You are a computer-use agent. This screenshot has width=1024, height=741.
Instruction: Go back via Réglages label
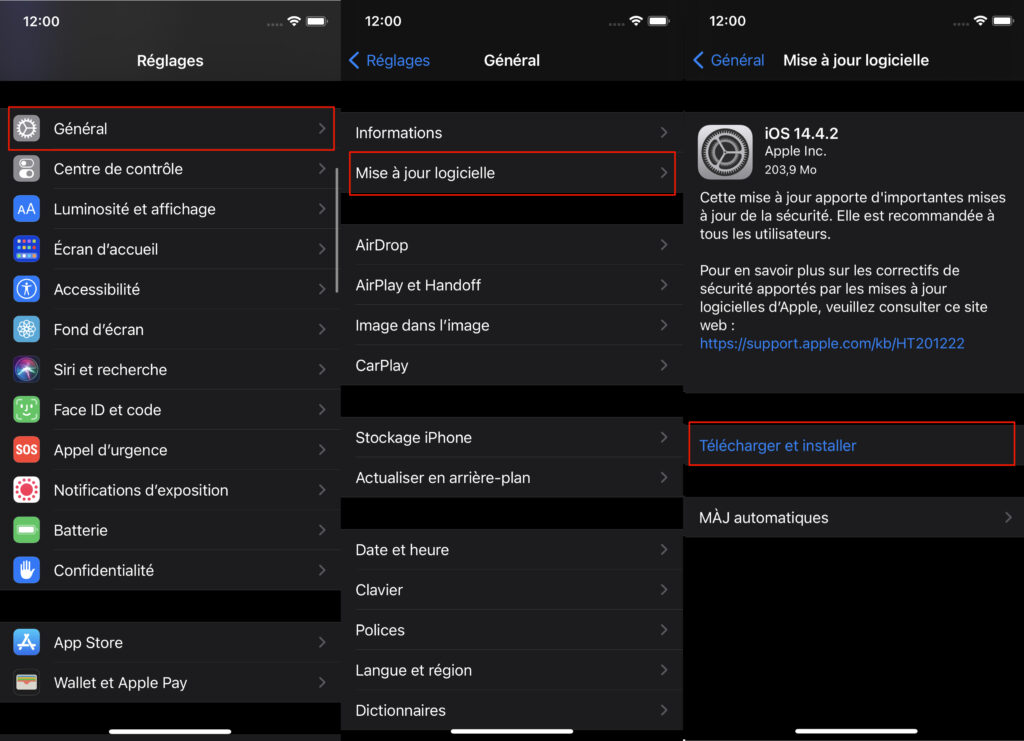coord(398,60)
